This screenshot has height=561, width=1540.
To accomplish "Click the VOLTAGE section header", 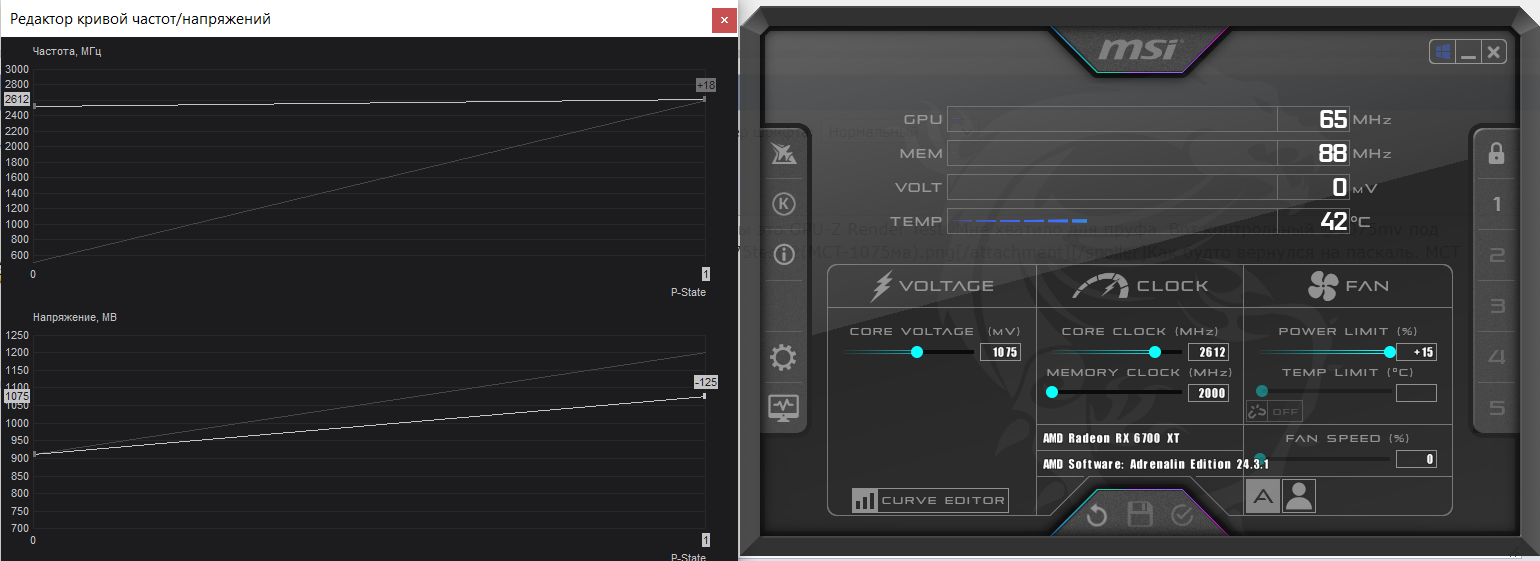I will tap(933, 286).
